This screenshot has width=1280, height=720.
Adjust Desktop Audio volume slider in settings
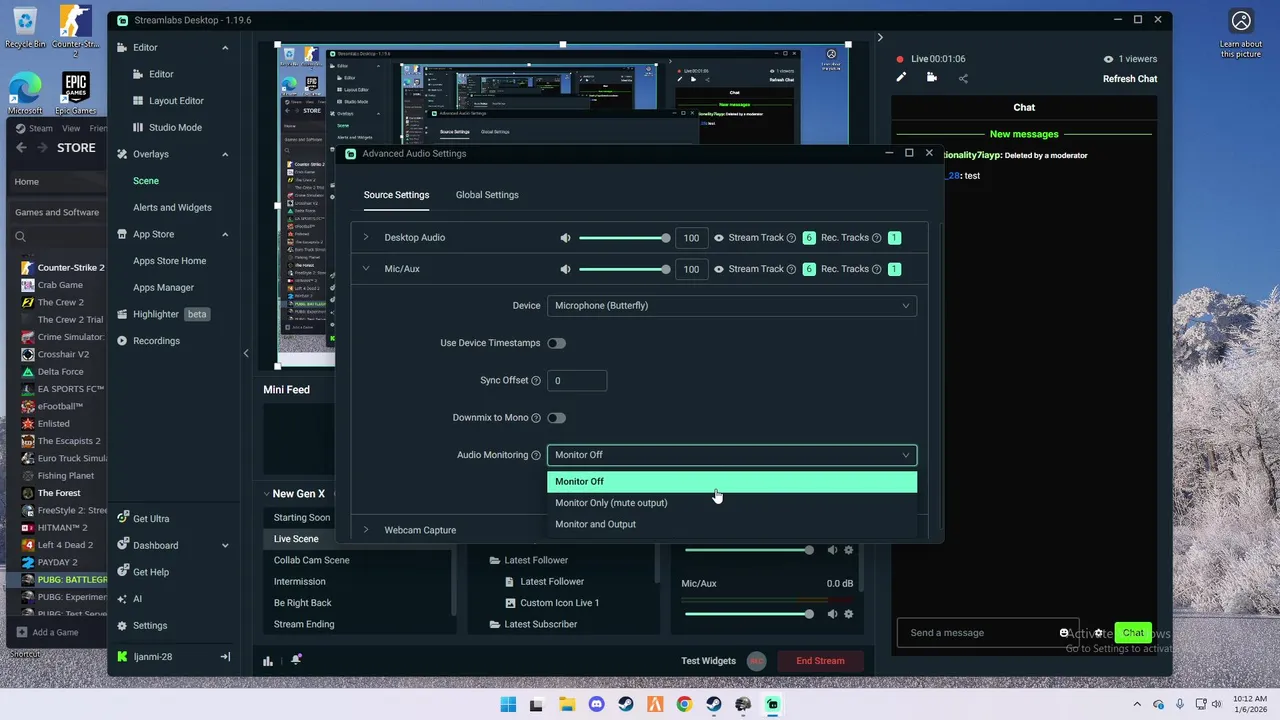(623, 238)
